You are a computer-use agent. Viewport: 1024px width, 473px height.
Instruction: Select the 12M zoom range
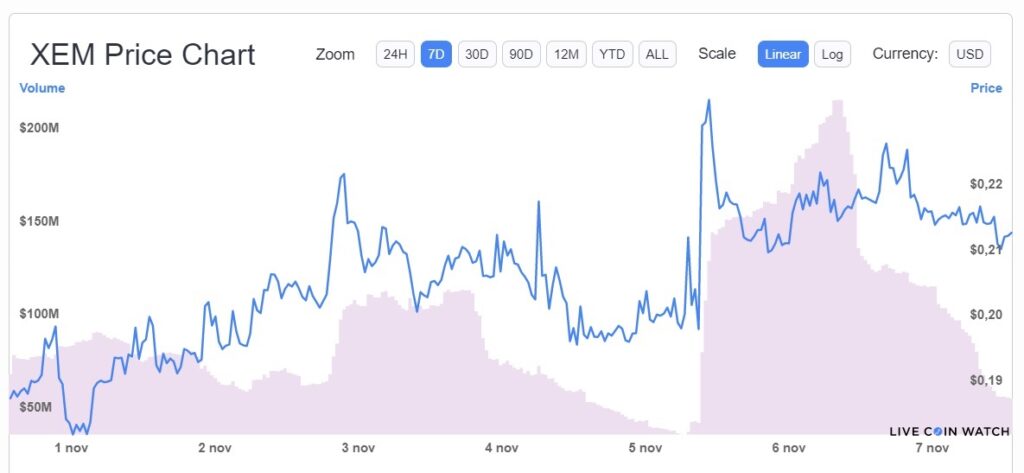point(567,54)
